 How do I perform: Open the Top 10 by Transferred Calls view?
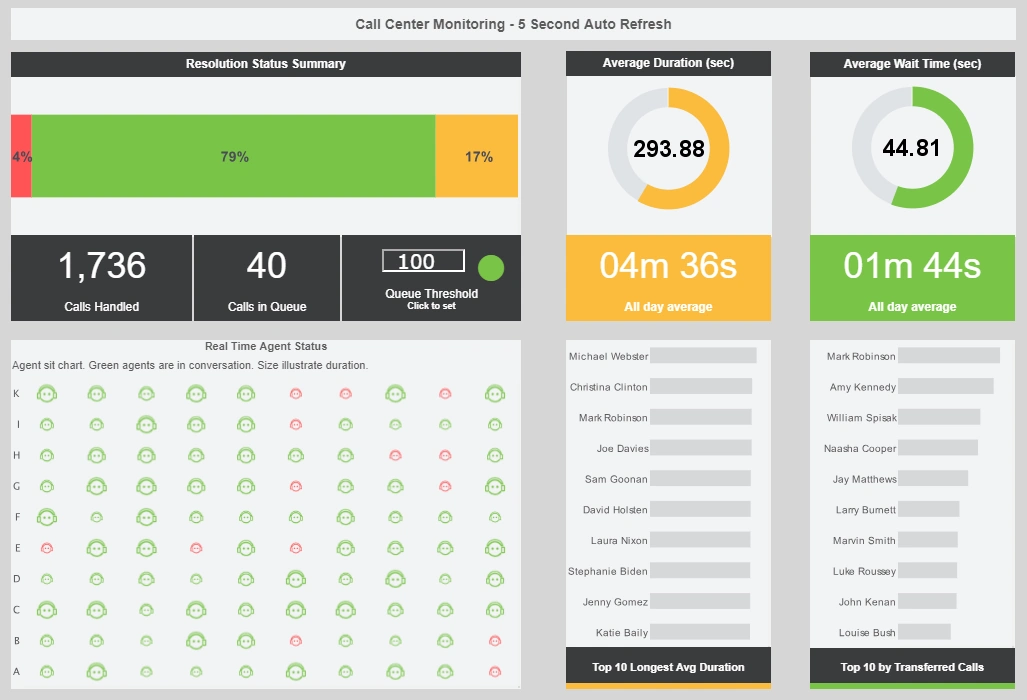click(x=912, y=666)
